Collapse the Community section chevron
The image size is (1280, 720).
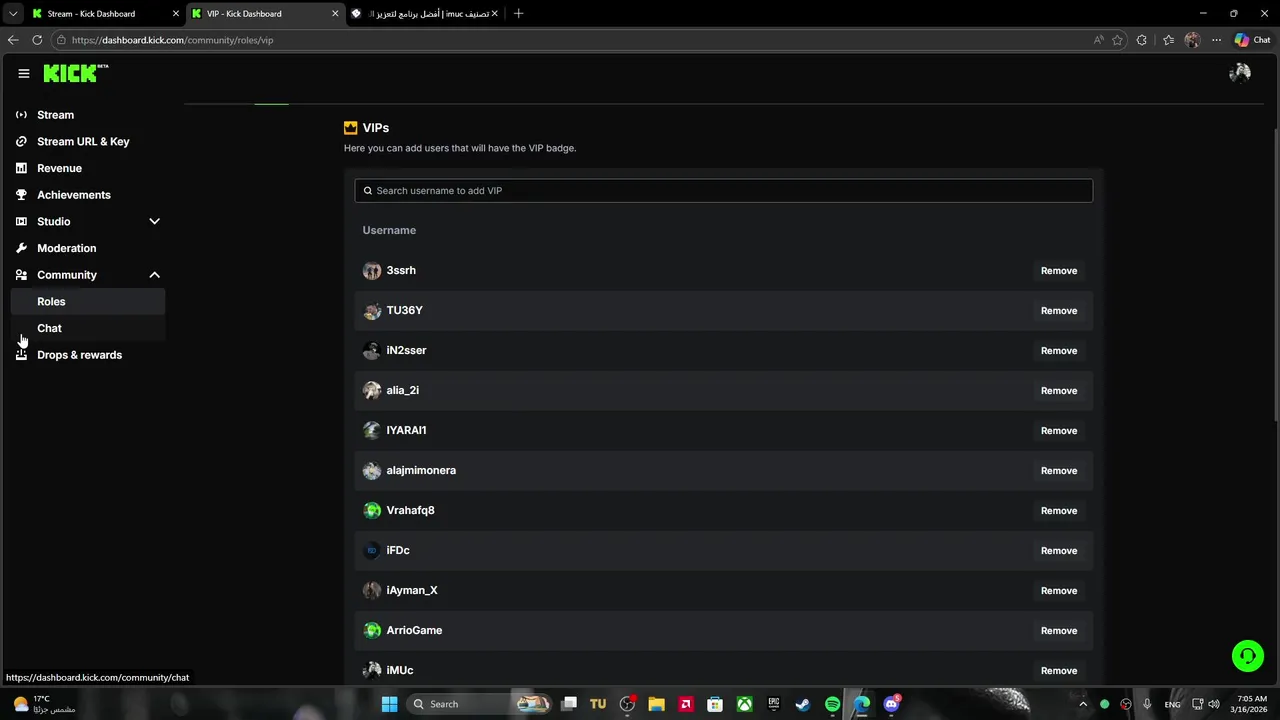pos(154,275)
